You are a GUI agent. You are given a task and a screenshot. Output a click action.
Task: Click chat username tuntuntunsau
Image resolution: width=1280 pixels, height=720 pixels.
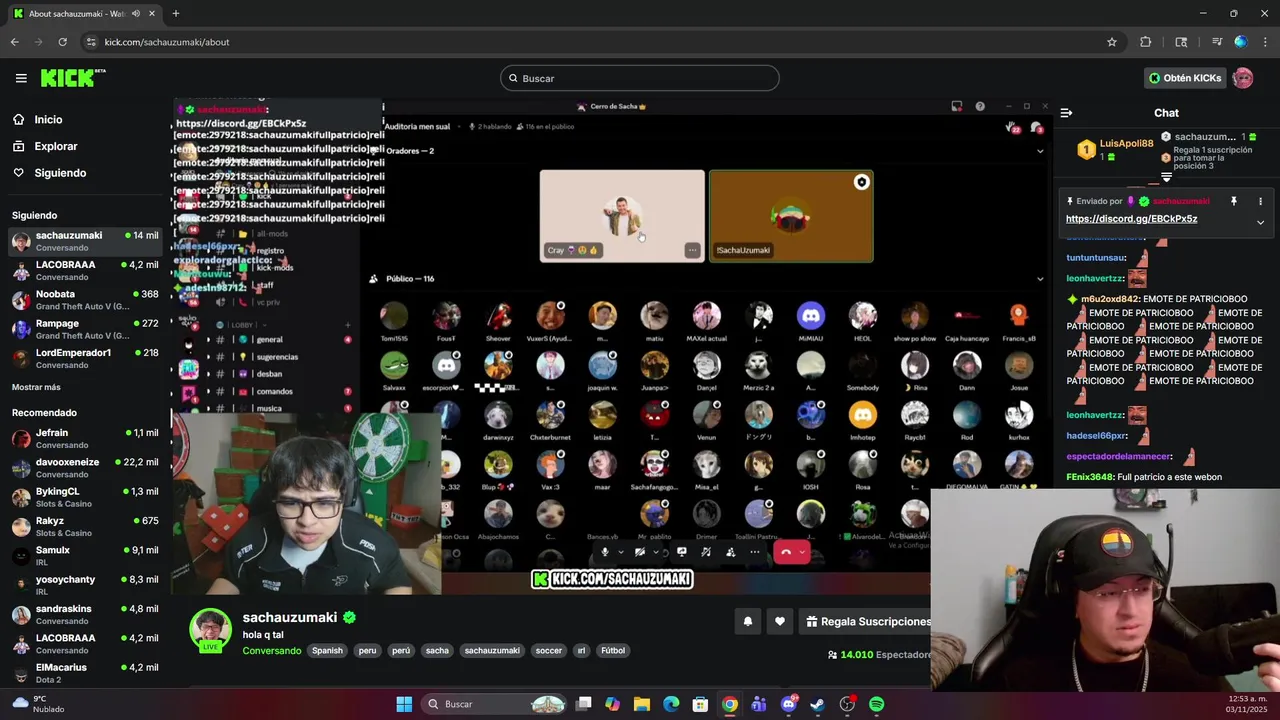[1096, 258]
